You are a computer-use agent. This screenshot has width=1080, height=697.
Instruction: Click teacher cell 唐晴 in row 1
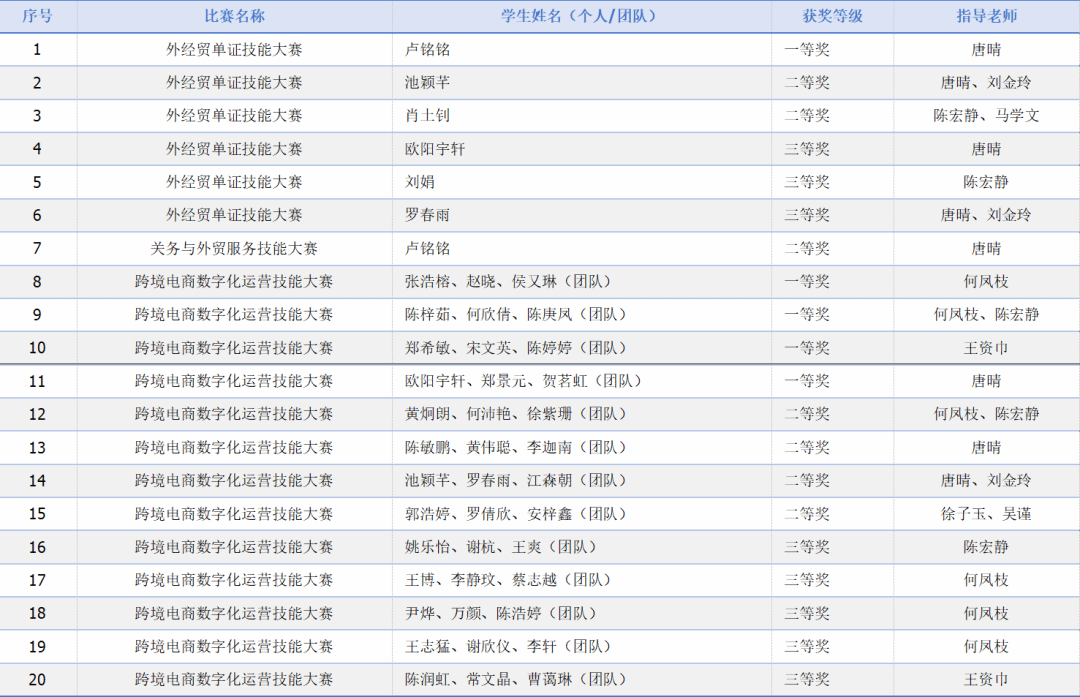point(986,50)
